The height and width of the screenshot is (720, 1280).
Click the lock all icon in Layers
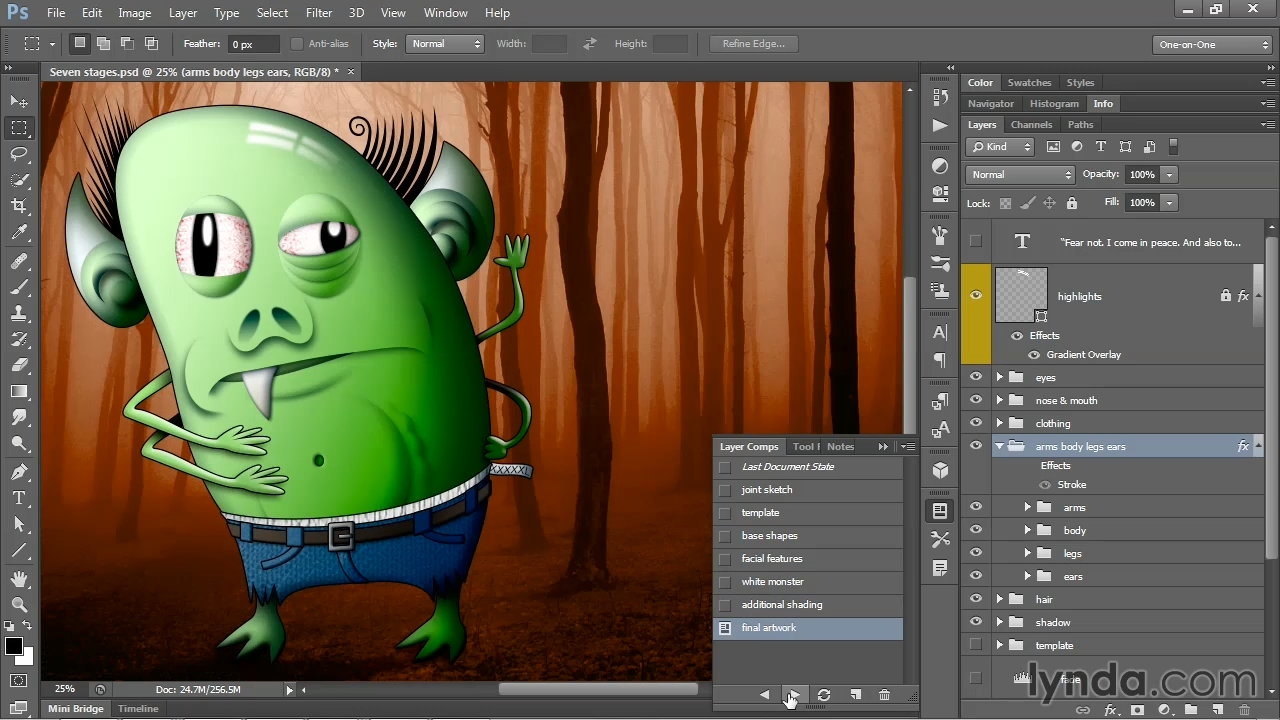coord(1072,203)
